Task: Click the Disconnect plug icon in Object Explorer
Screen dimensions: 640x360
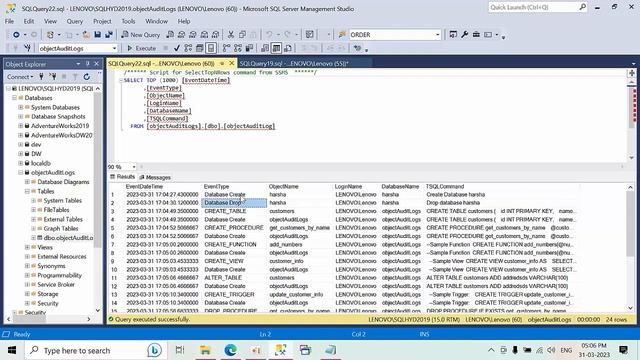Action: 53,76
